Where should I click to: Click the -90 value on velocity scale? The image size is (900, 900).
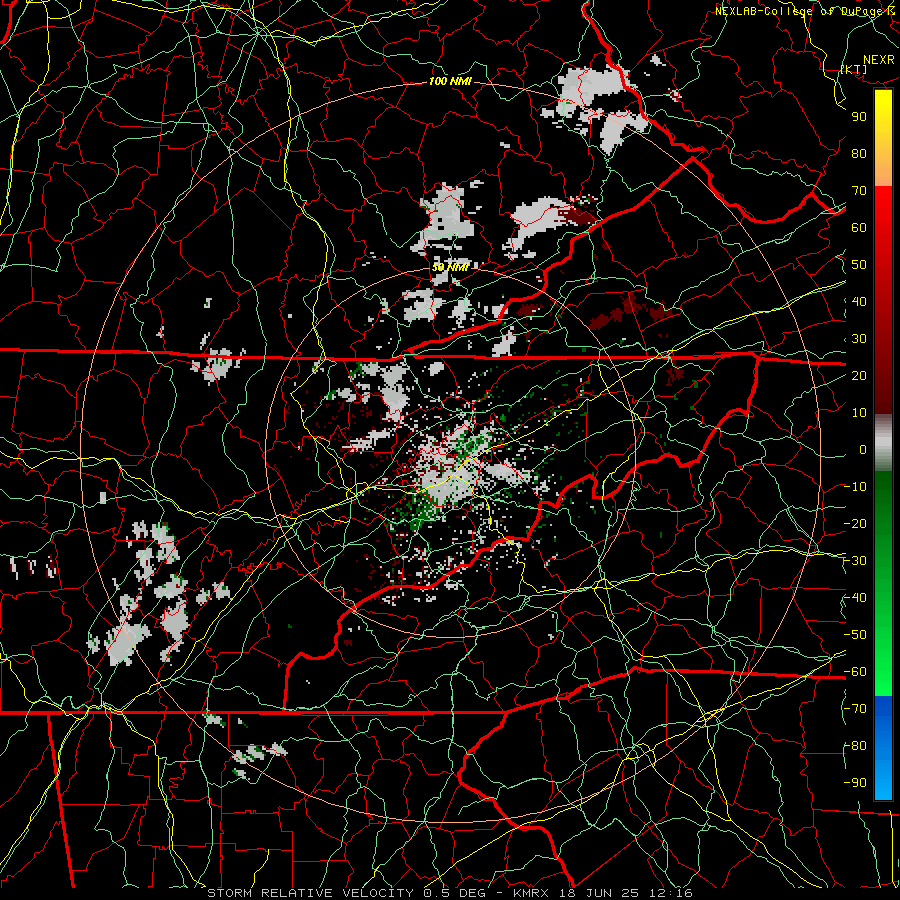click(855, 783)
